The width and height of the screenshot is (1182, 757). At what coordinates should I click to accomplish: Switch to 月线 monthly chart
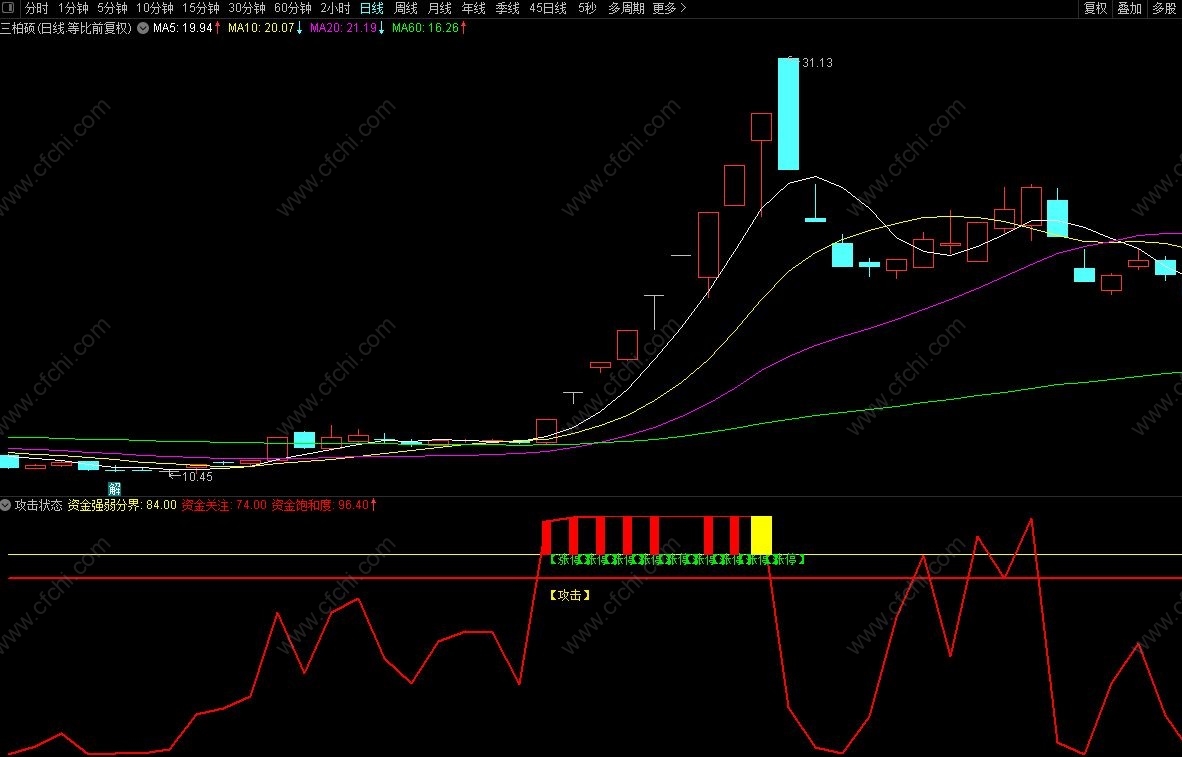coord(439,8)
